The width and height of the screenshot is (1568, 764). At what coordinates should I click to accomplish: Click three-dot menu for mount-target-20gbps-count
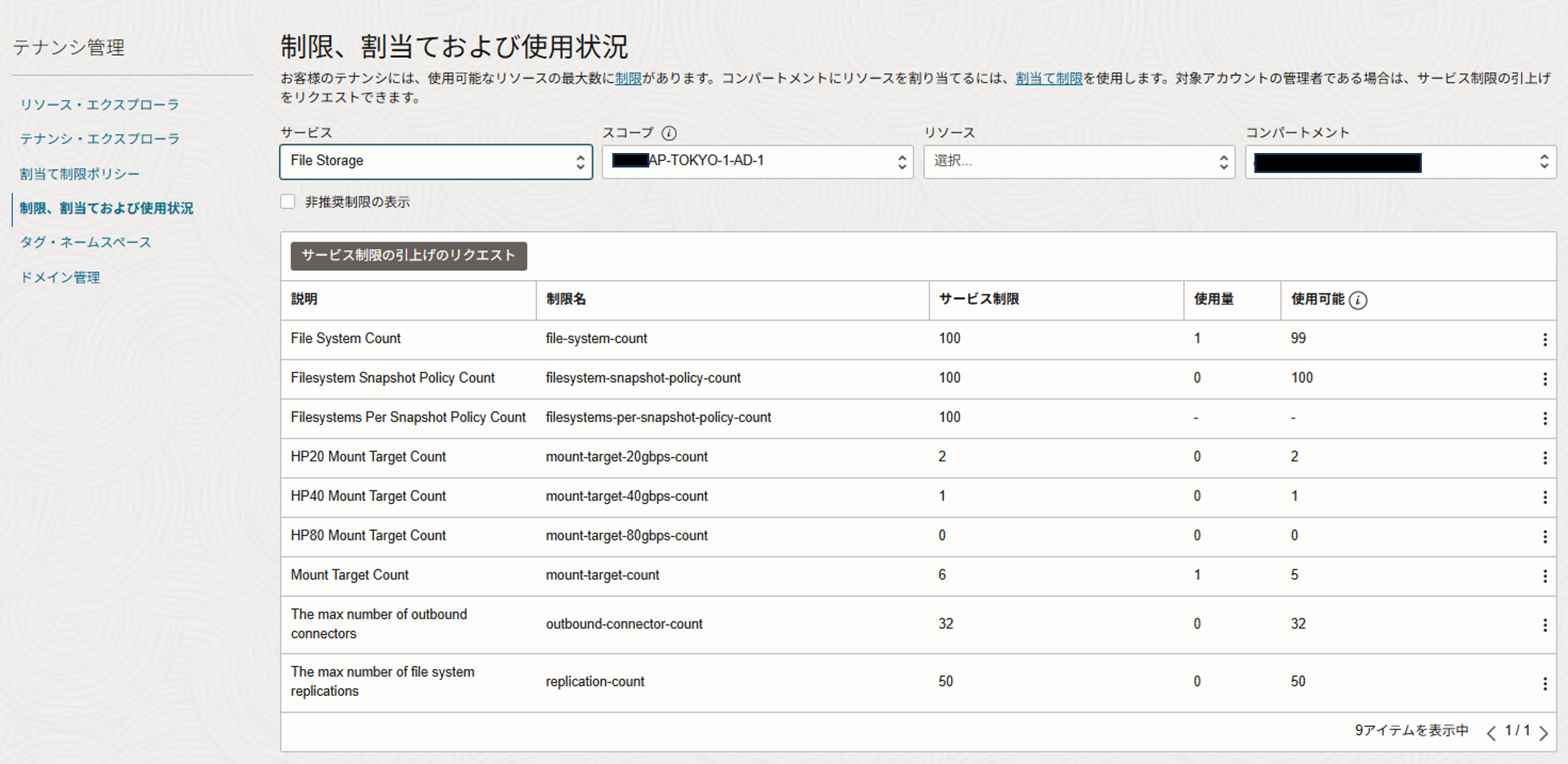coord(1544,458)
